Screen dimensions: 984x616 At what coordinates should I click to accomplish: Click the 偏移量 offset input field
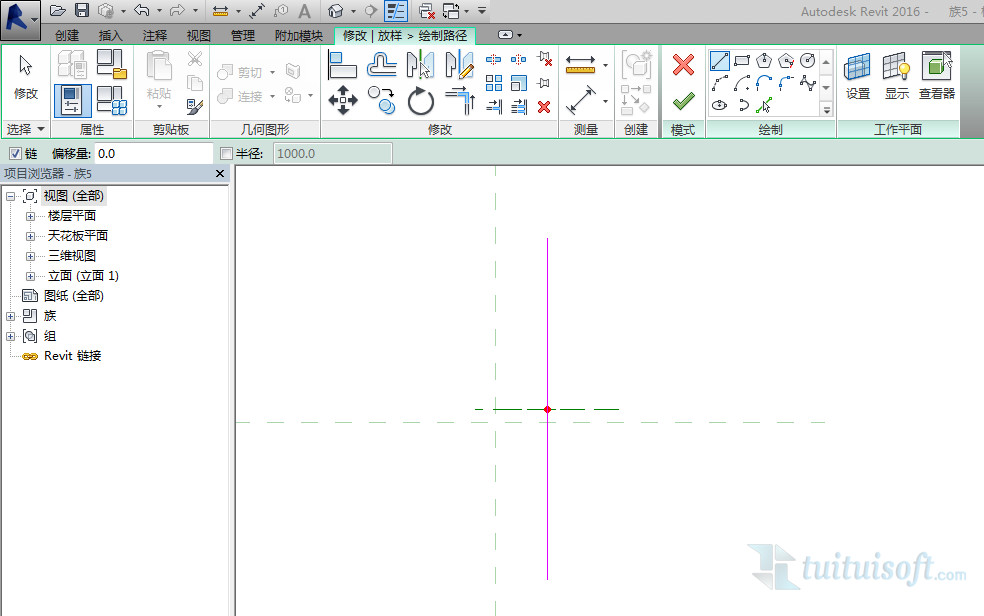pyautogui.click(x=153, y=154)
